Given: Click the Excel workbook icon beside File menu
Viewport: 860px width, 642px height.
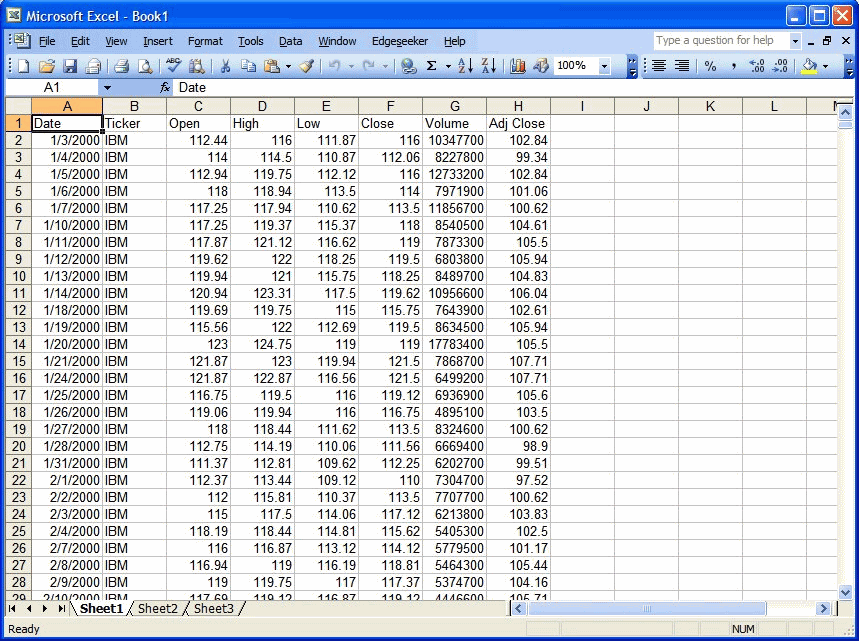Looking at the screenshot, I should [22, 41].
